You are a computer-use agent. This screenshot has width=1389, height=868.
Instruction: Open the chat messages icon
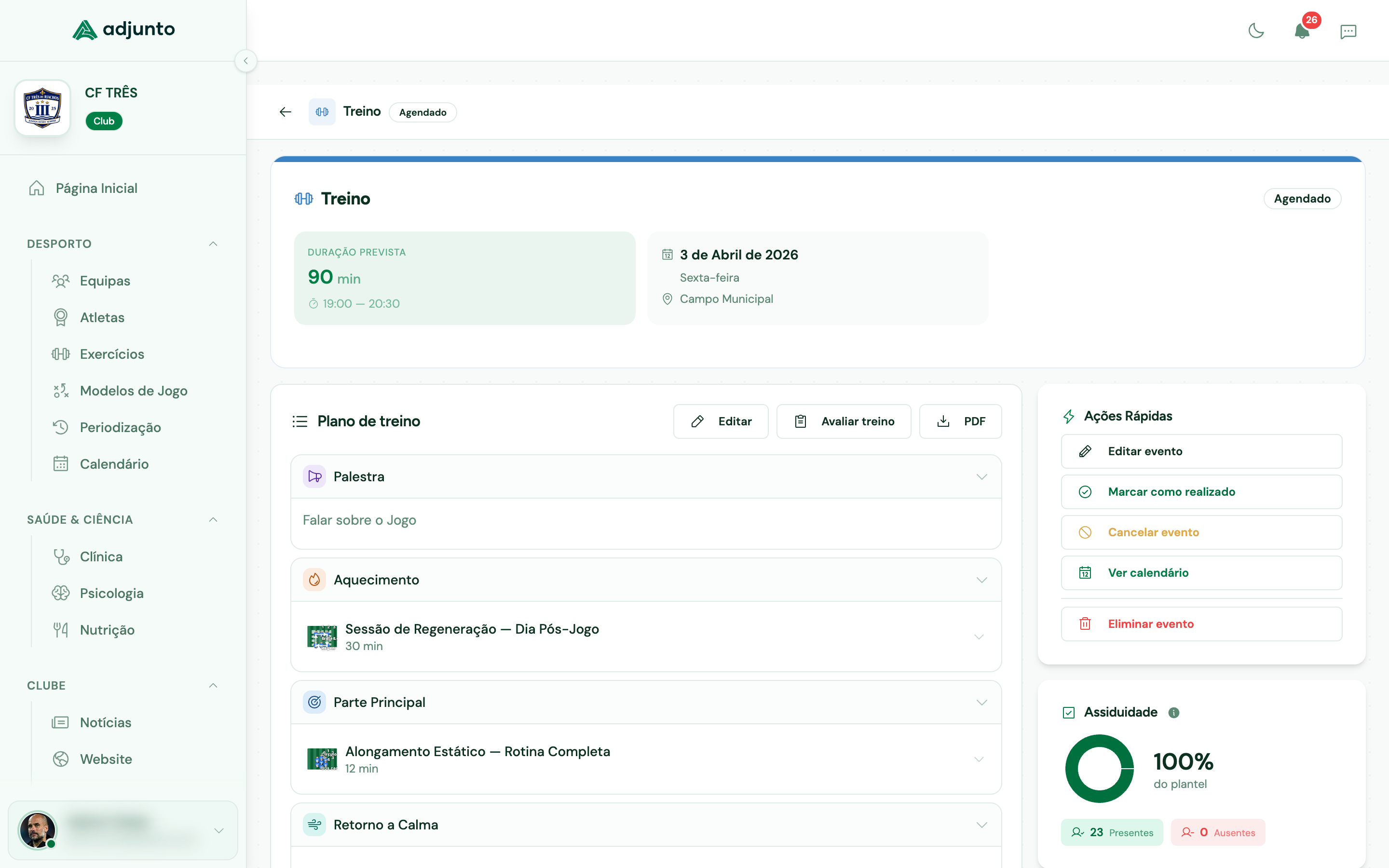pyautogui.click(x=1348, y=31)
